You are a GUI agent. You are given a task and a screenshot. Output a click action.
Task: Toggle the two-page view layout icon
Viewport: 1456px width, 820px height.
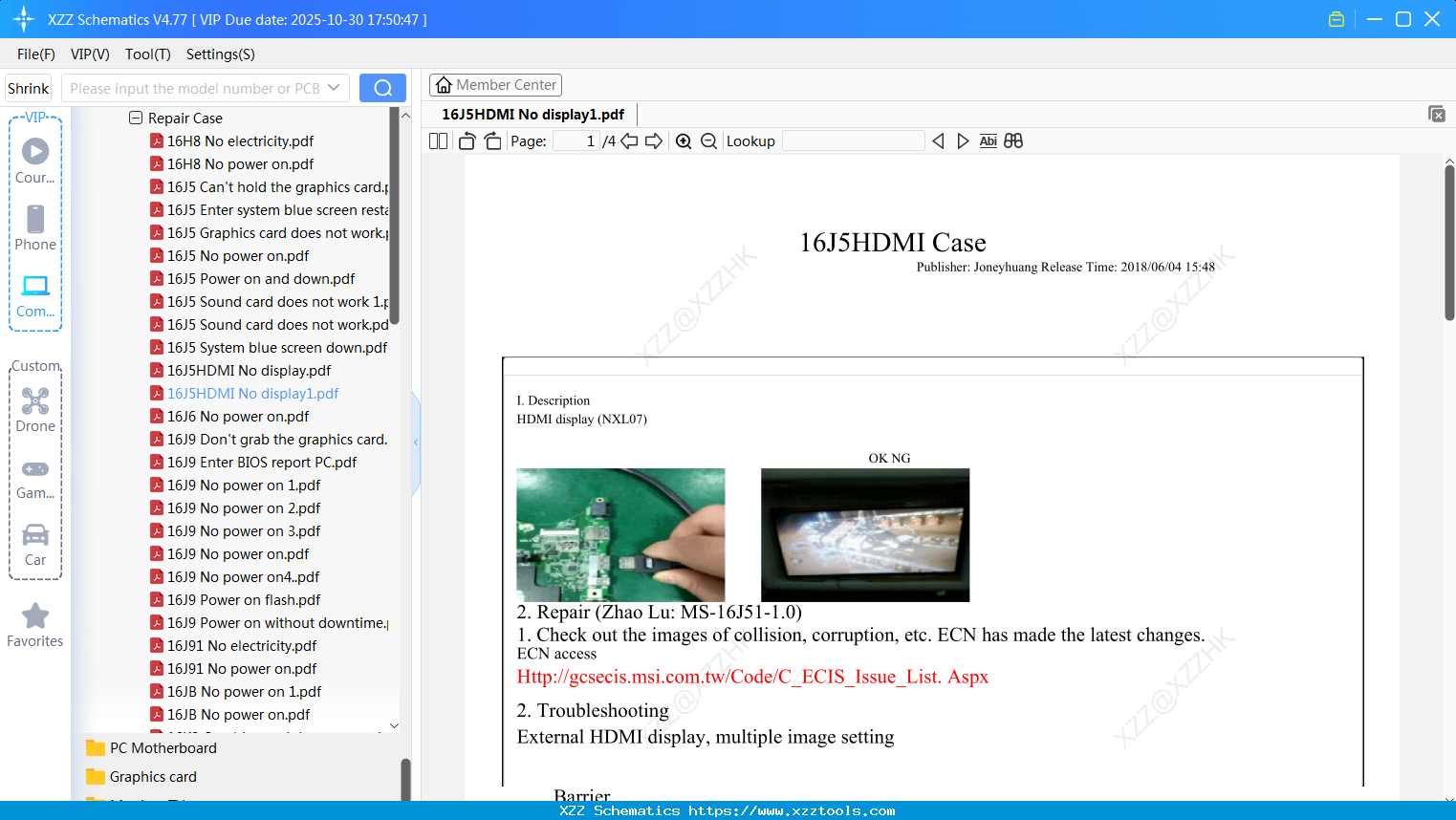click(x=439, y=141)
